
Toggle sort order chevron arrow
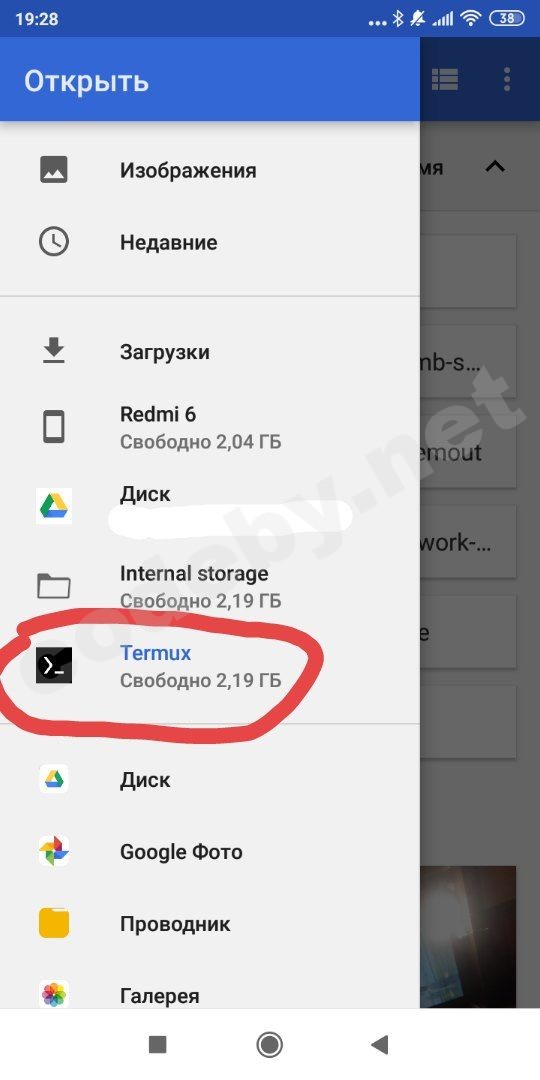(495, 167)
